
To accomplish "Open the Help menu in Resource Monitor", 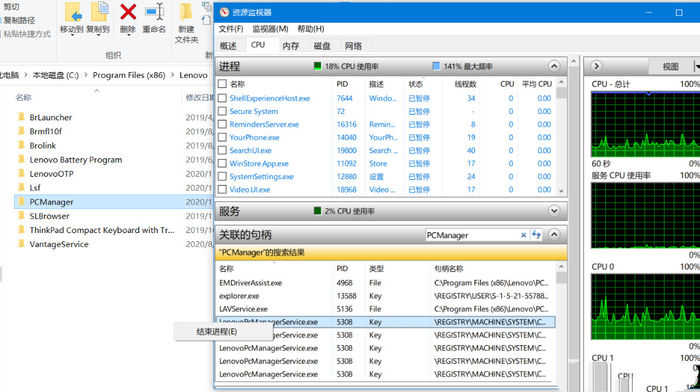I will coord(311,29).
